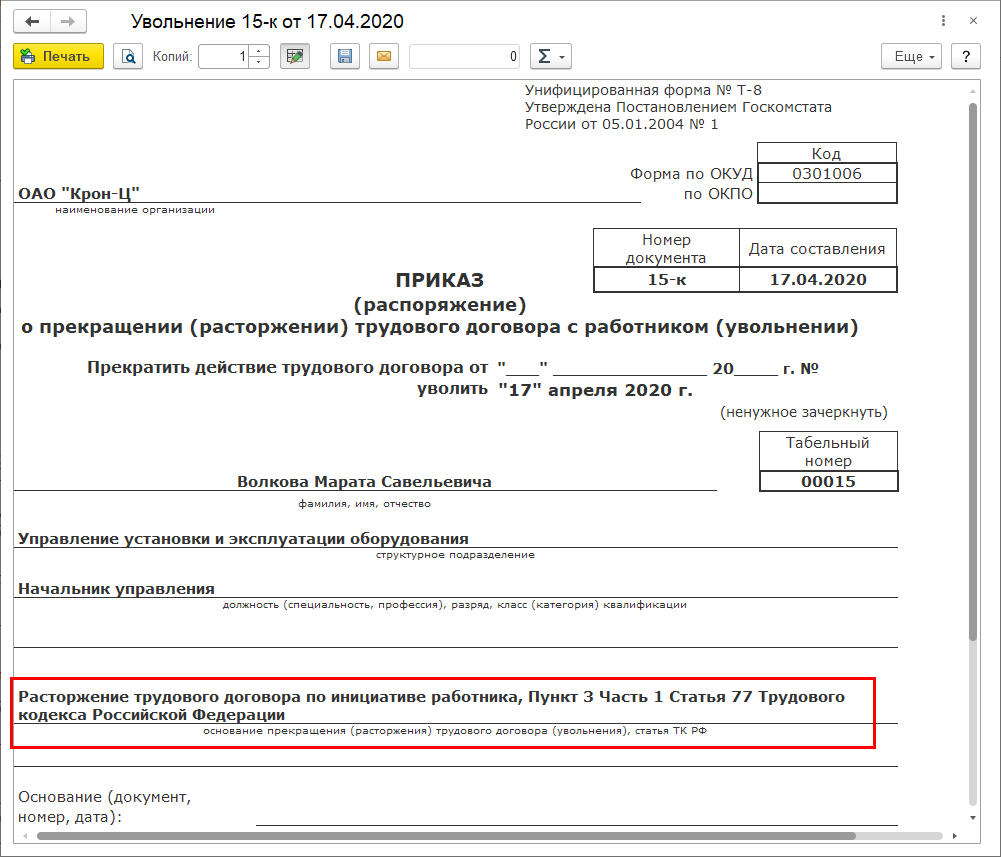Select the position Начальник управления
The height and width of the screenshot is (857, 1001).
pyautogui.click(x=116, y=589)
